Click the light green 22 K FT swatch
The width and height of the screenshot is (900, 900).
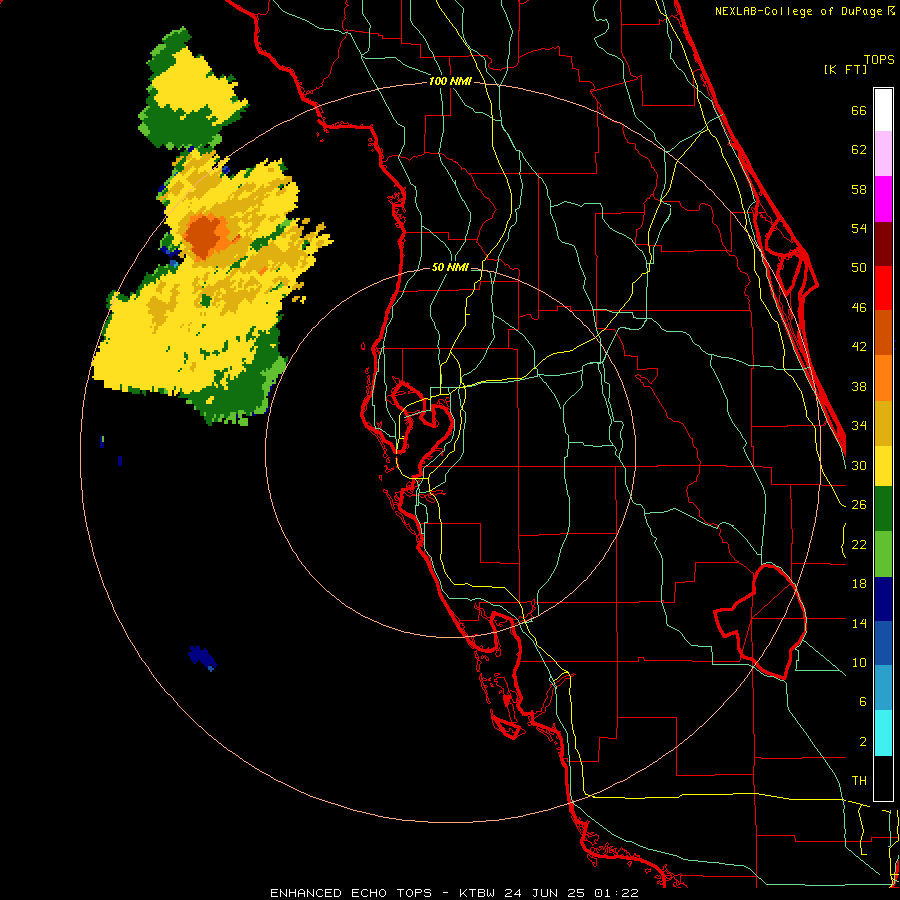coord(883,554)
